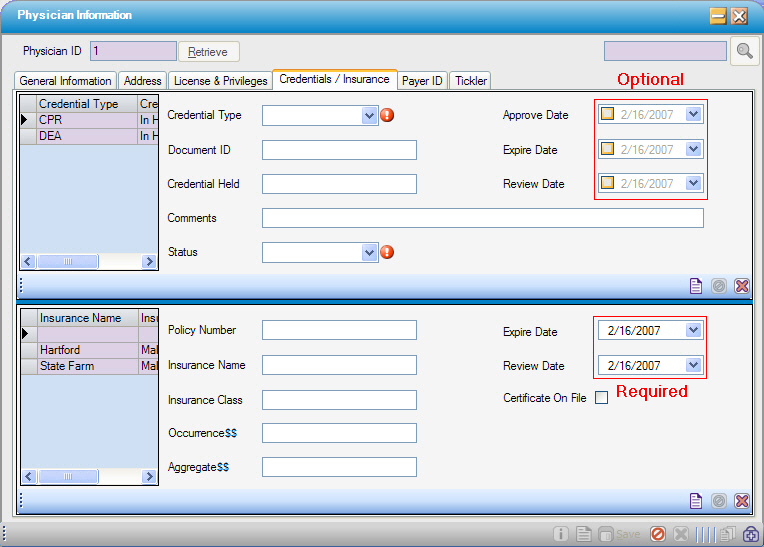
Task: Click the Insurance Name column header
Action: pos(88,318)
